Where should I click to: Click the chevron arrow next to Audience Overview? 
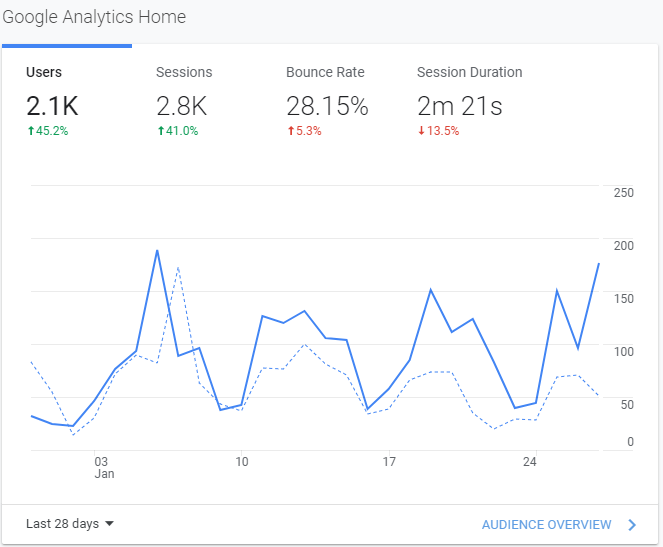pyautogui.click(x=632, y=525)
